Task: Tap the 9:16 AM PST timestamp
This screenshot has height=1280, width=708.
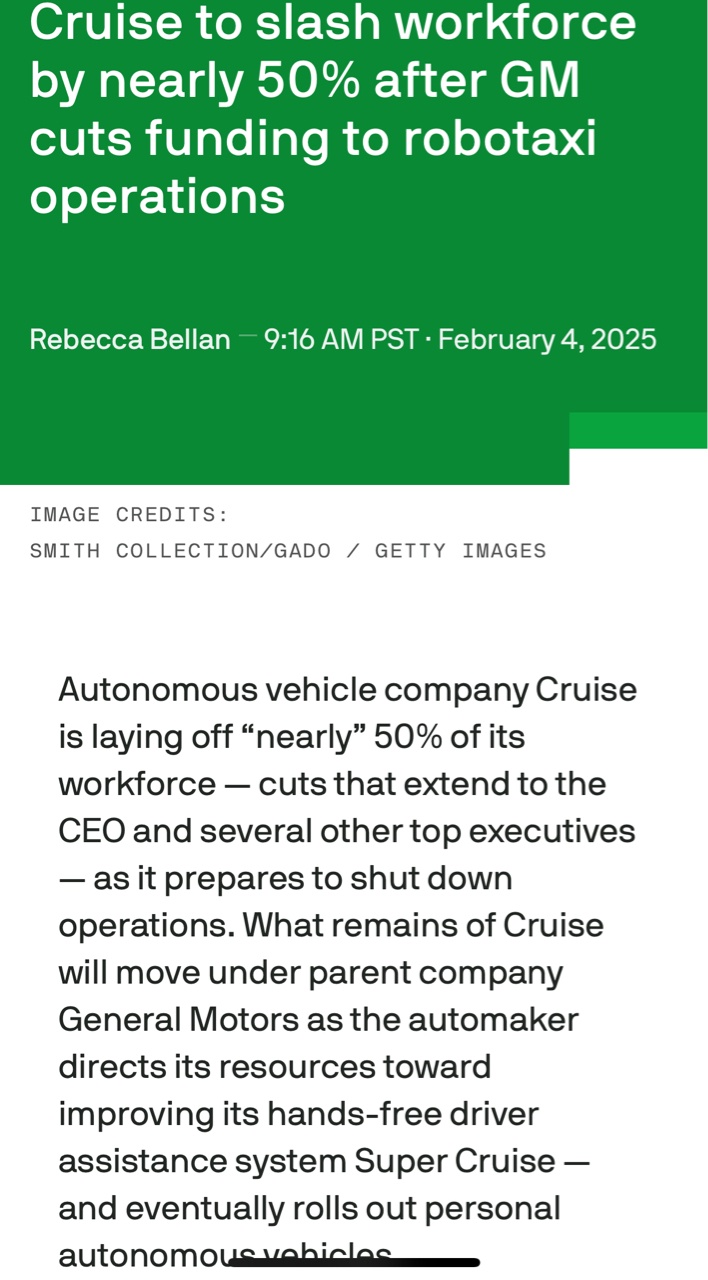Action: 340,339
